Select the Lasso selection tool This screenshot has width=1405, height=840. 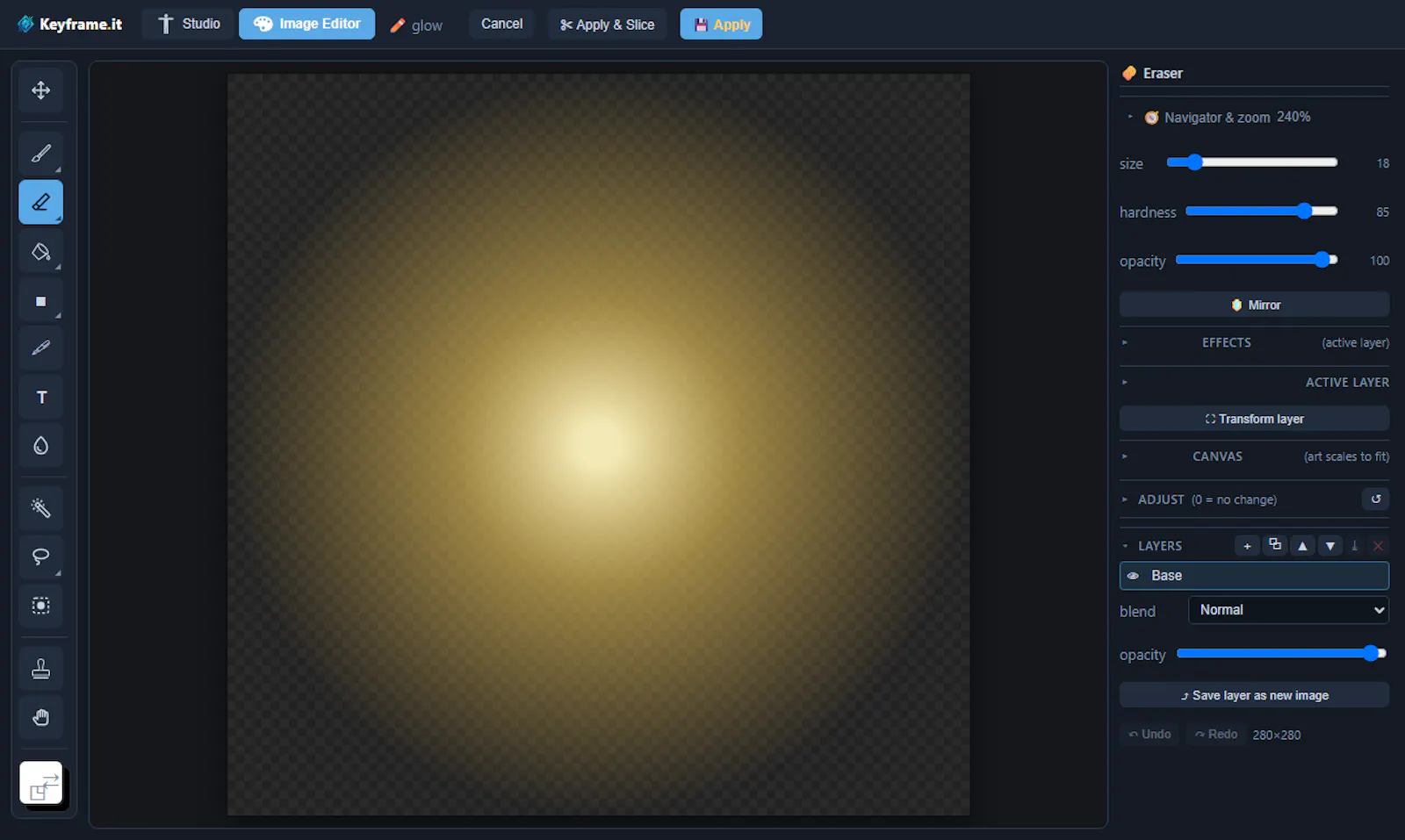point(40,556)
